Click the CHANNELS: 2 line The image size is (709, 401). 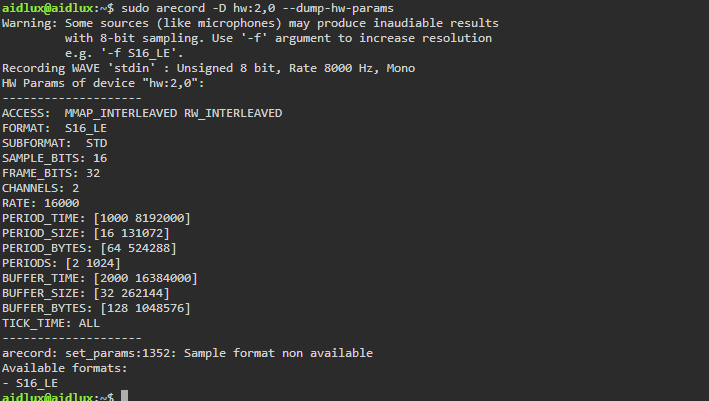40,188
